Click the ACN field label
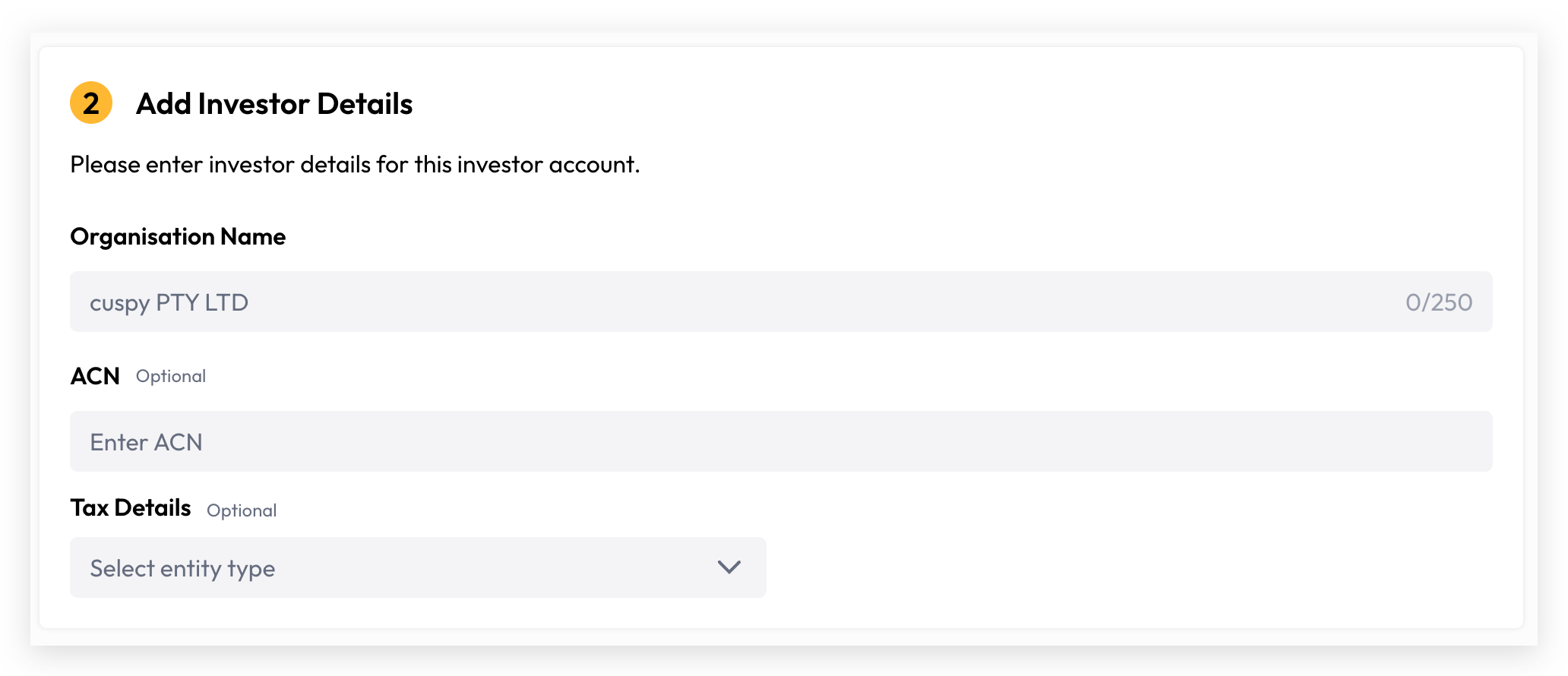The width and height of the screenshot is (1568, 676). [x=95, y=376]
